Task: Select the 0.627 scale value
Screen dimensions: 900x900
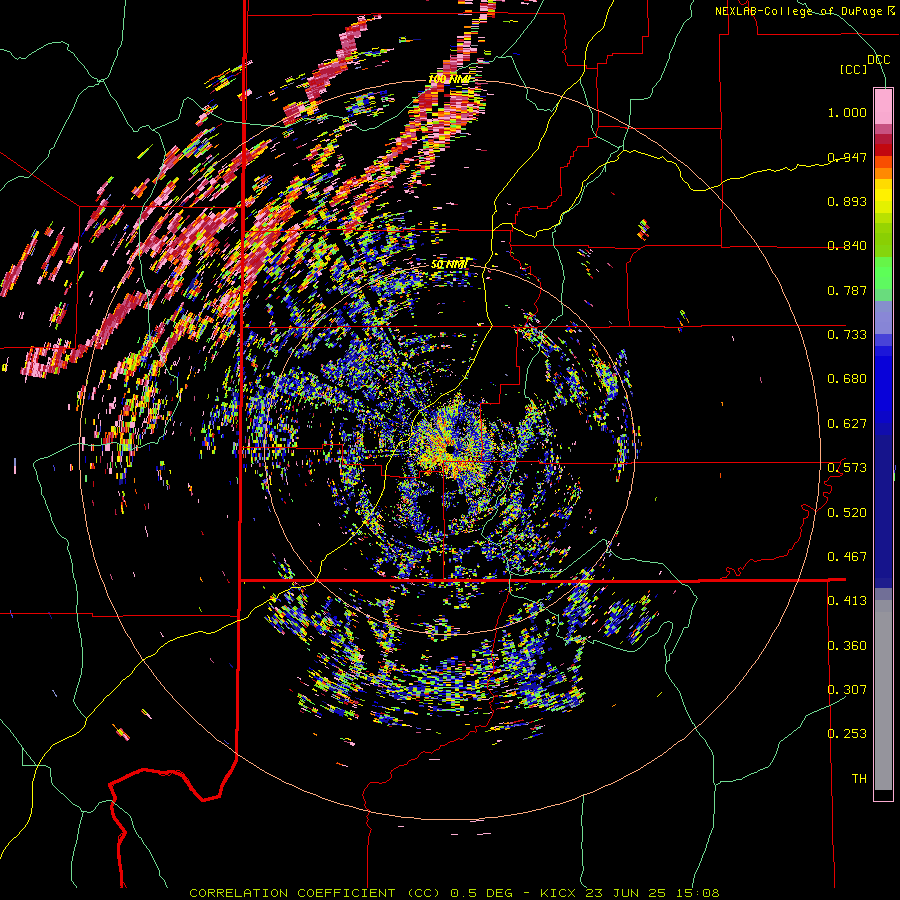Action: 847,424
